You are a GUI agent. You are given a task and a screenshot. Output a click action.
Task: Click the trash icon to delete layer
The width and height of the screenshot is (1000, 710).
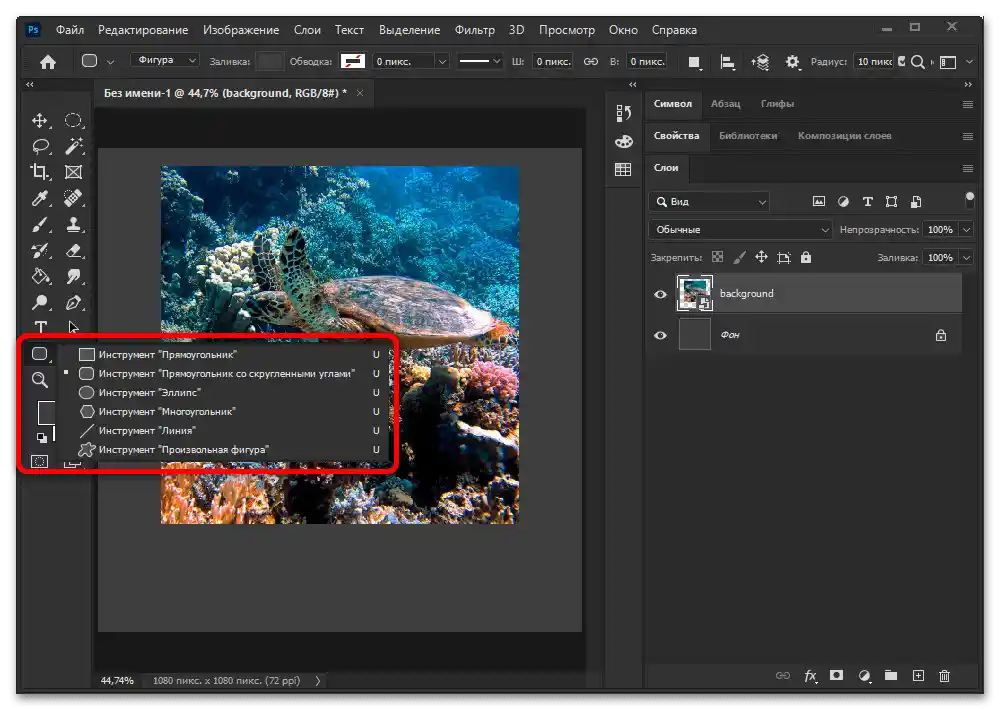[x=944, y=676]
